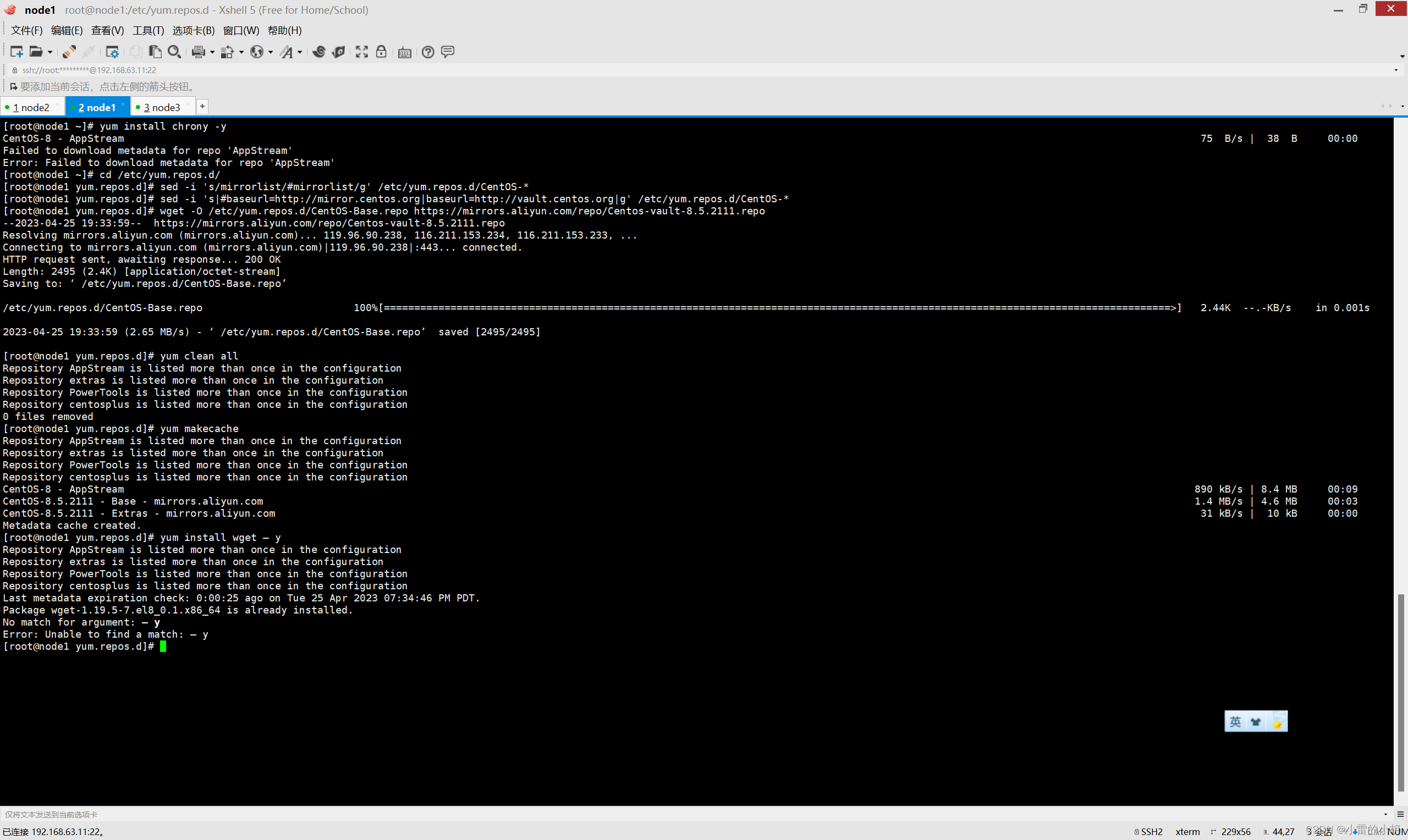
Task: Switch to the node2 tab
Action: (x=31, y=107)
